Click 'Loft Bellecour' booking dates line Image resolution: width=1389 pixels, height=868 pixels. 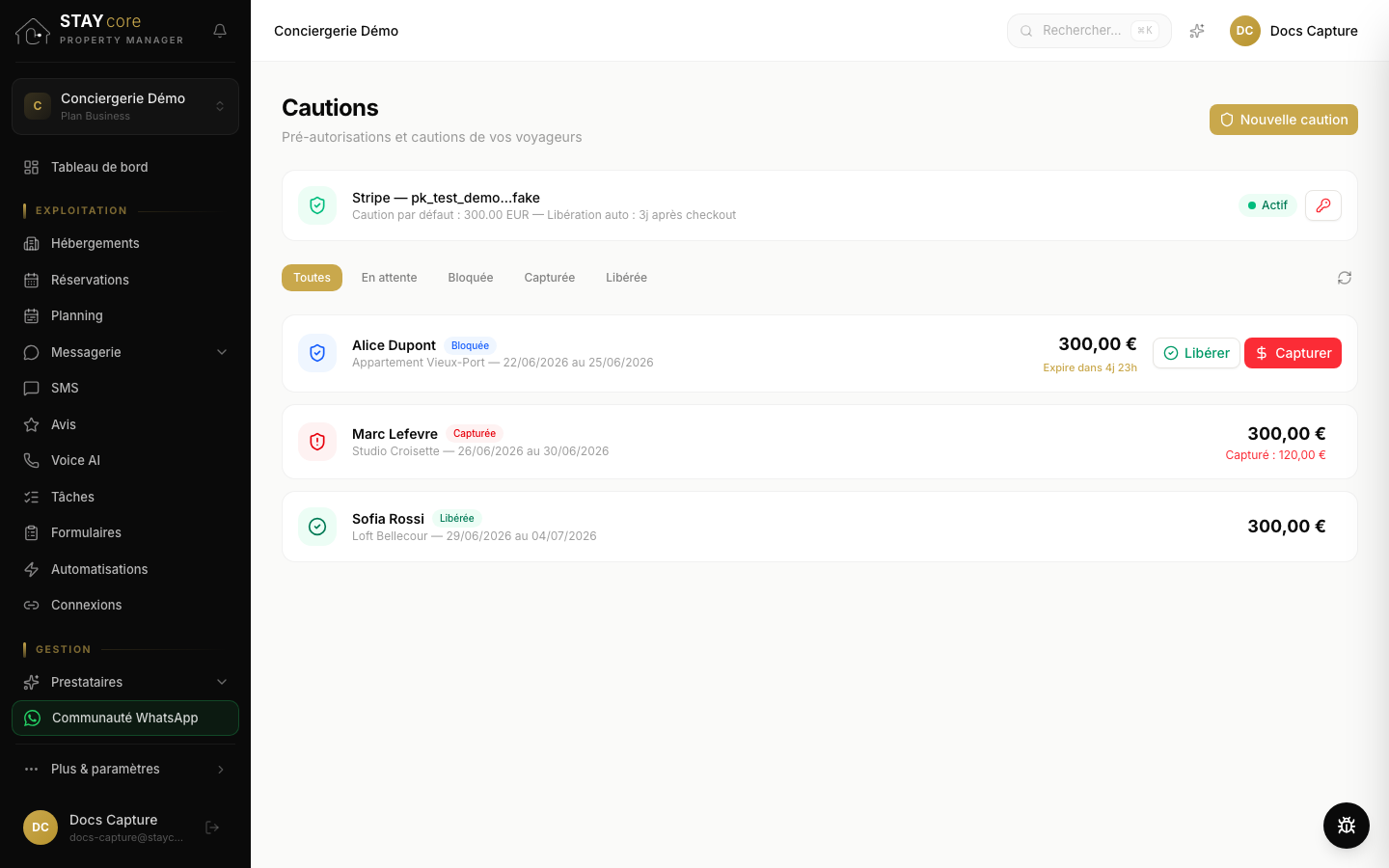(475, 536)
